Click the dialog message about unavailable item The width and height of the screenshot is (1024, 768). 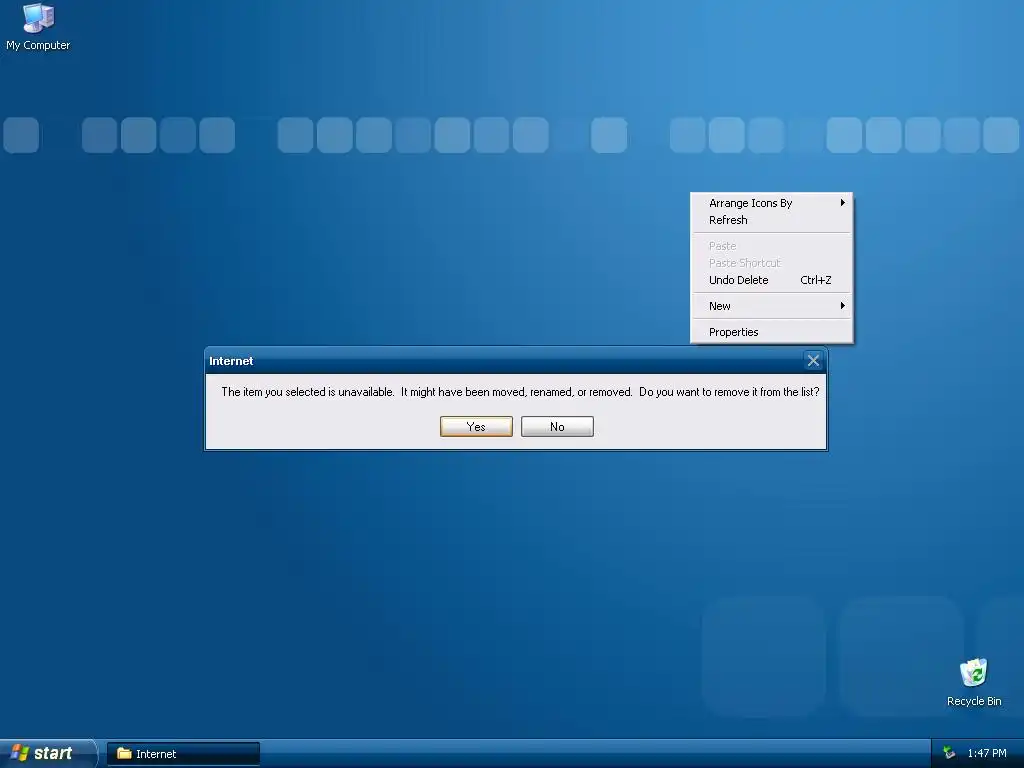(520, 392)
